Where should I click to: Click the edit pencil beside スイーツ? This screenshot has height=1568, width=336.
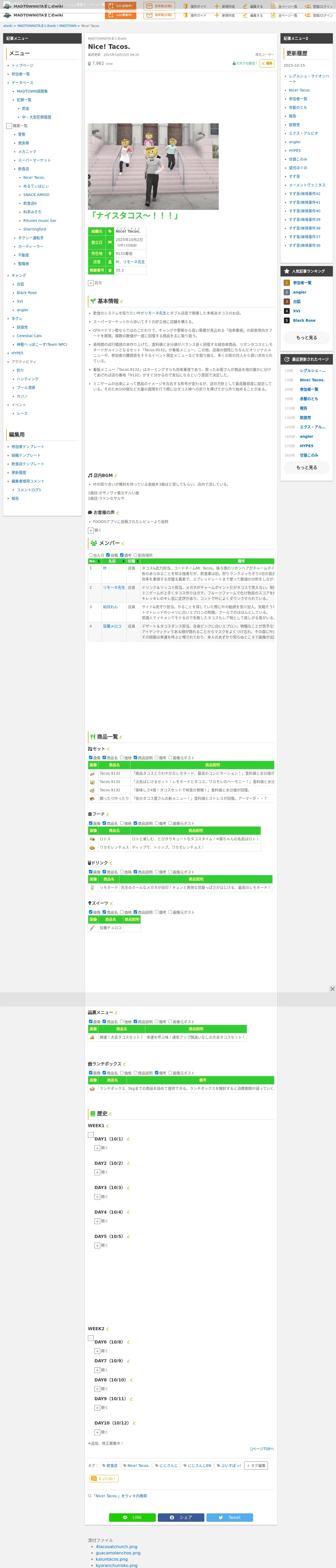(111, 903)
